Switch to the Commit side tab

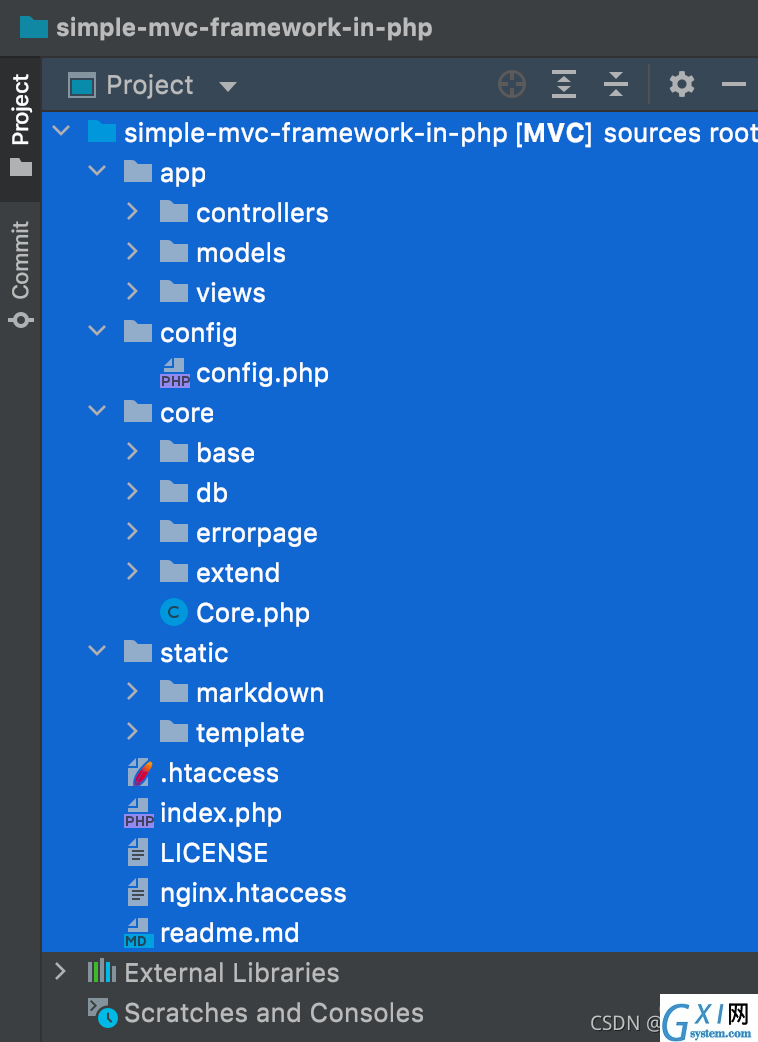pyautogui.click(x=21, y=275)
